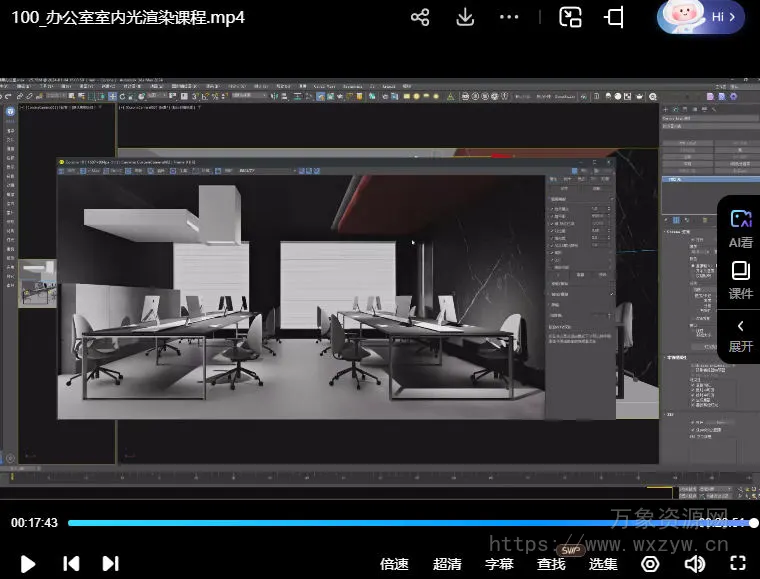Skip to the next video
Image resolution: width=760 pixels, height=579 pixels.
111,564
